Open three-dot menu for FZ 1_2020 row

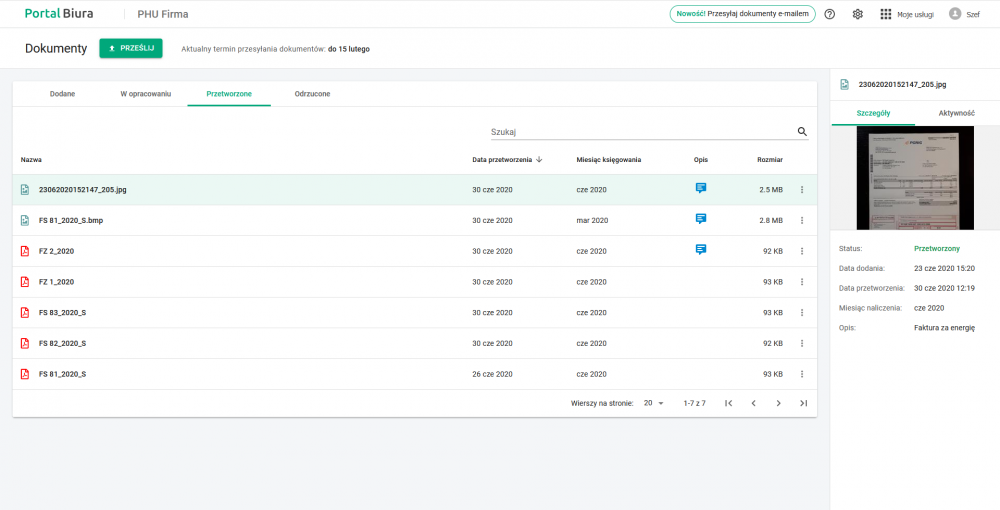[x=801, y=282]
